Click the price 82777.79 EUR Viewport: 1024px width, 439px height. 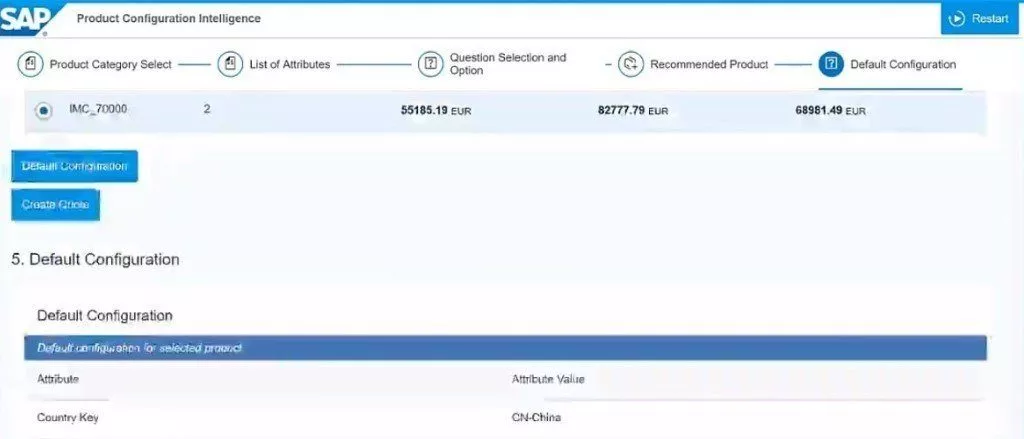click(x=633, y=110)
